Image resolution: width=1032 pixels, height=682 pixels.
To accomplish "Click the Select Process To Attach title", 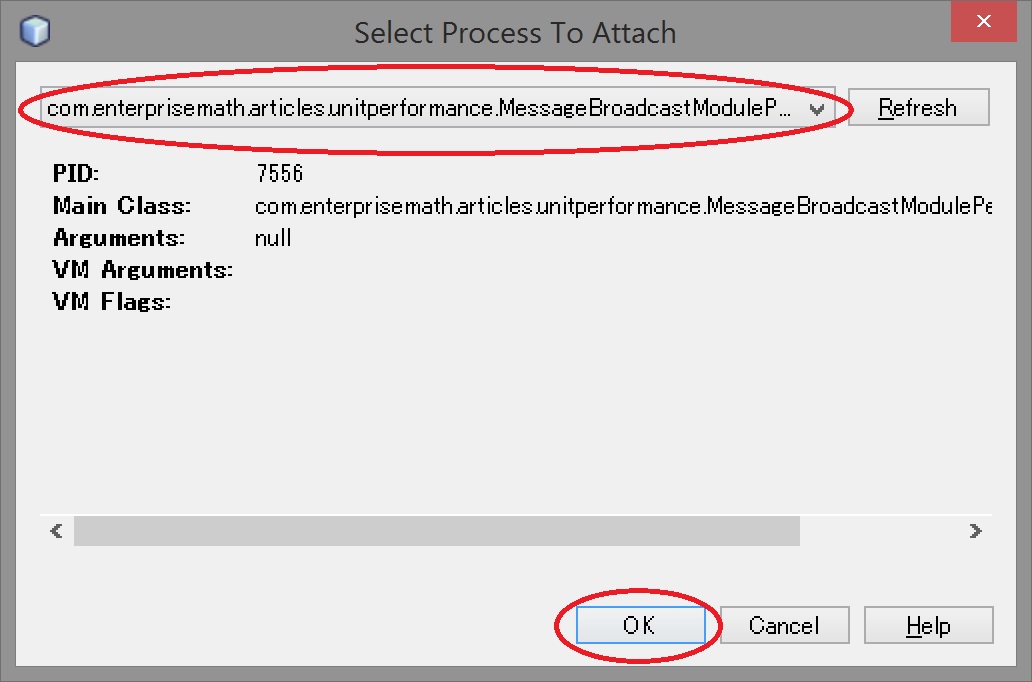I will click(515, 33).
